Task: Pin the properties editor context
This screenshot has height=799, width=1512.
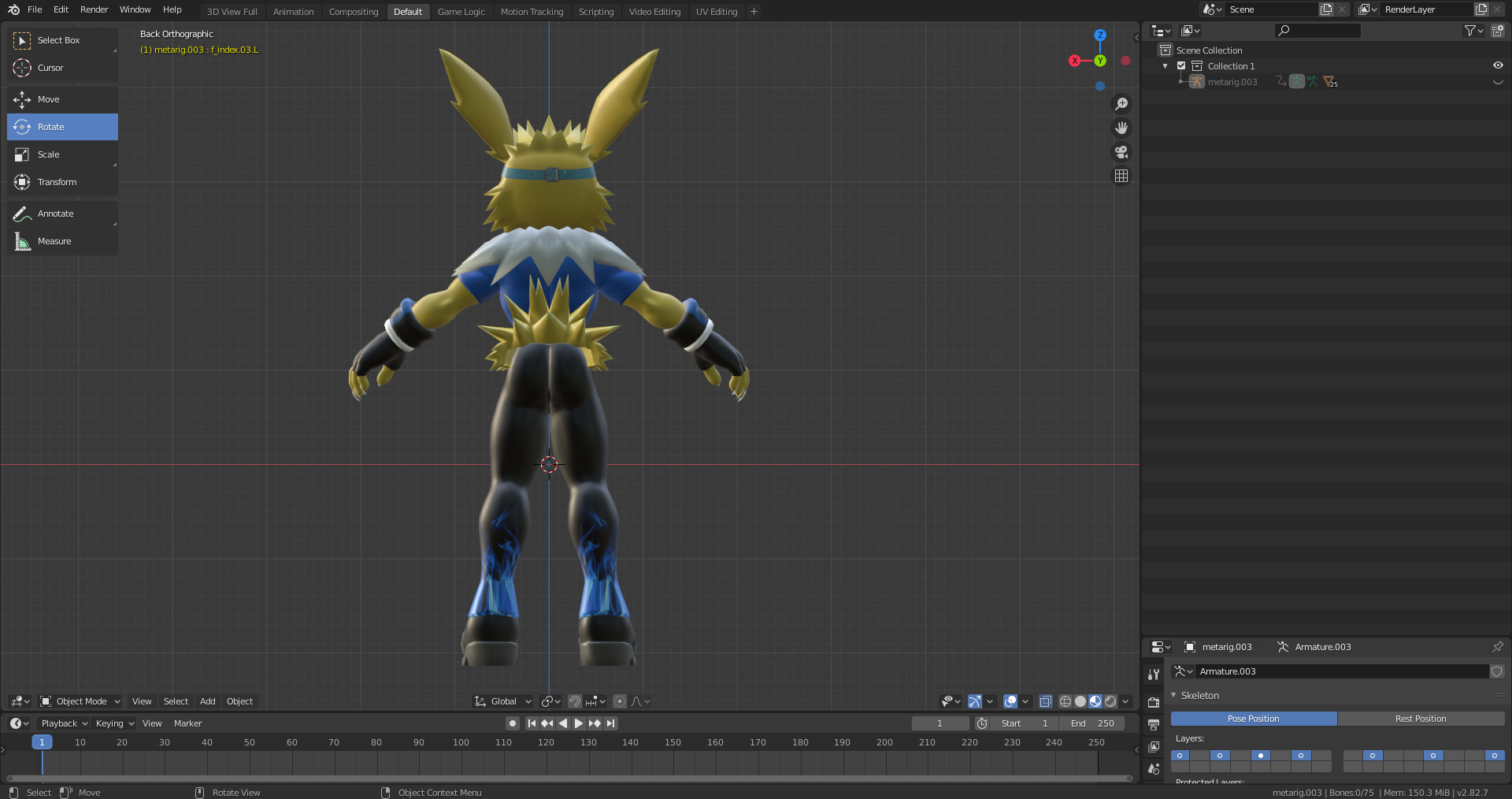Action: click(x=1497, y=647)
